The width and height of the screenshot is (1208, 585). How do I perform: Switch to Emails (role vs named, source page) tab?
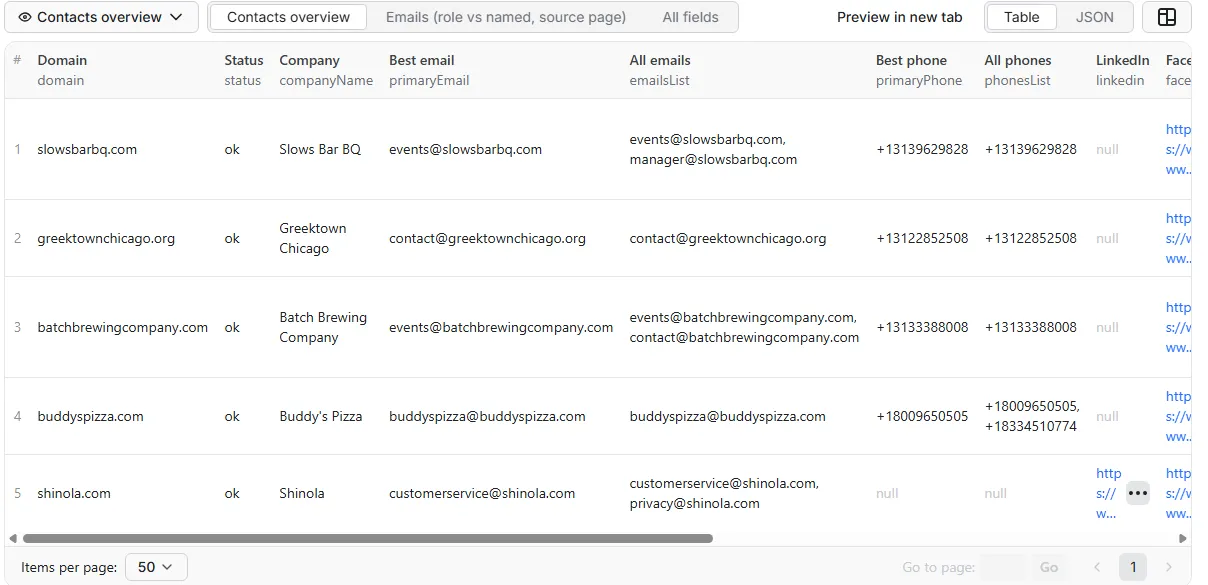click(x=506, y=17)
